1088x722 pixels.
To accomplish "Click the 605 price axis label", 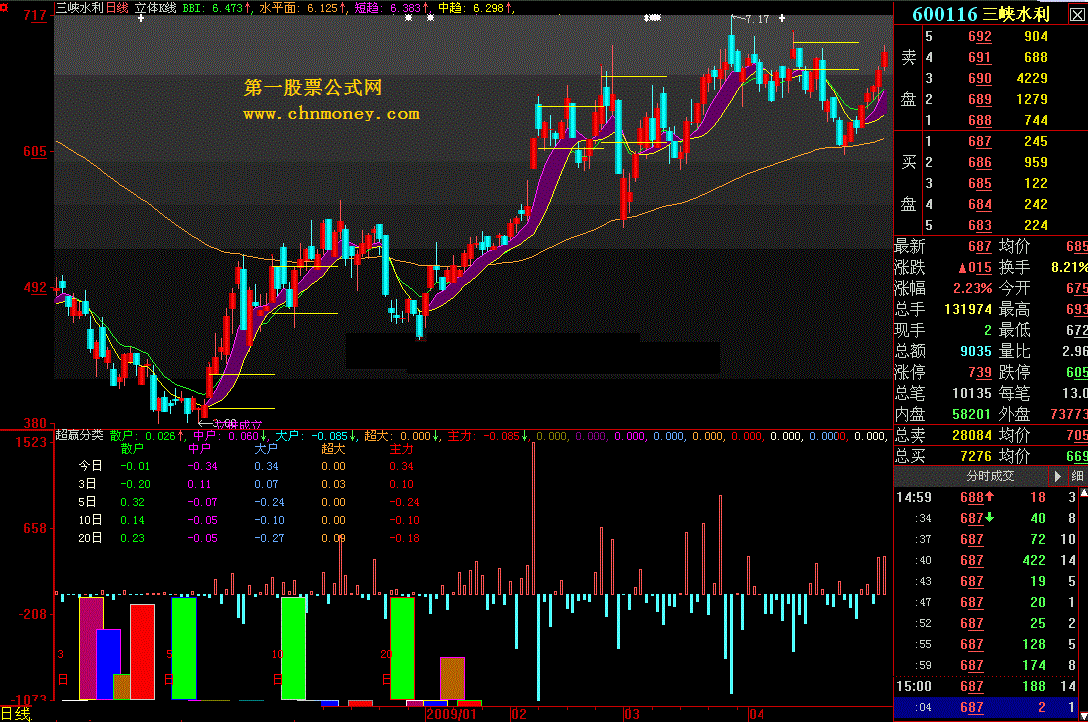I will [x=35, y=152].
